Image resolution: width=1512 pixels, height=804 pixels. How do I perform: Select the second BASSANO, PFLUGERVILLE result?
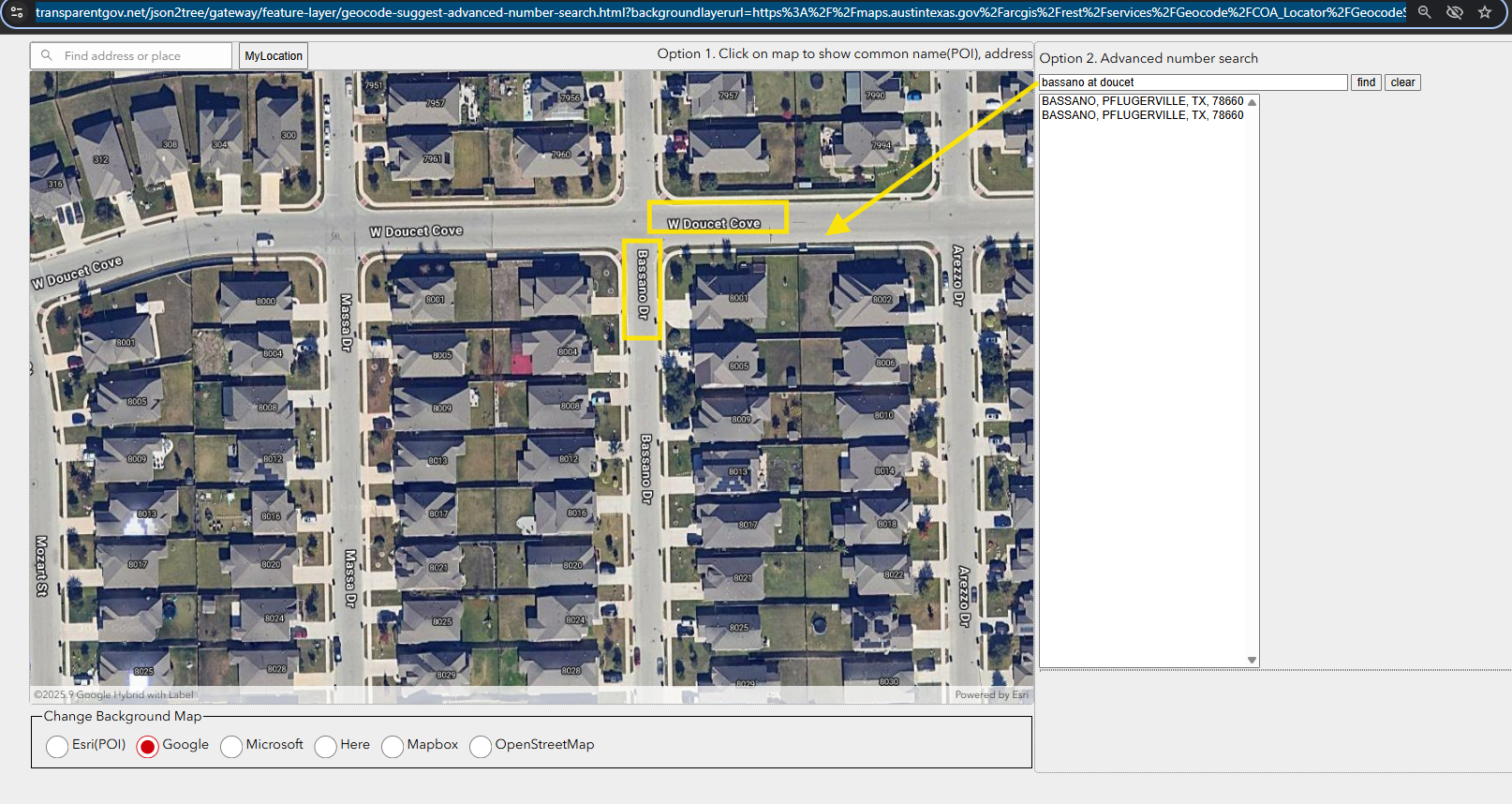pyautogui.click(x=1142, y=115)
